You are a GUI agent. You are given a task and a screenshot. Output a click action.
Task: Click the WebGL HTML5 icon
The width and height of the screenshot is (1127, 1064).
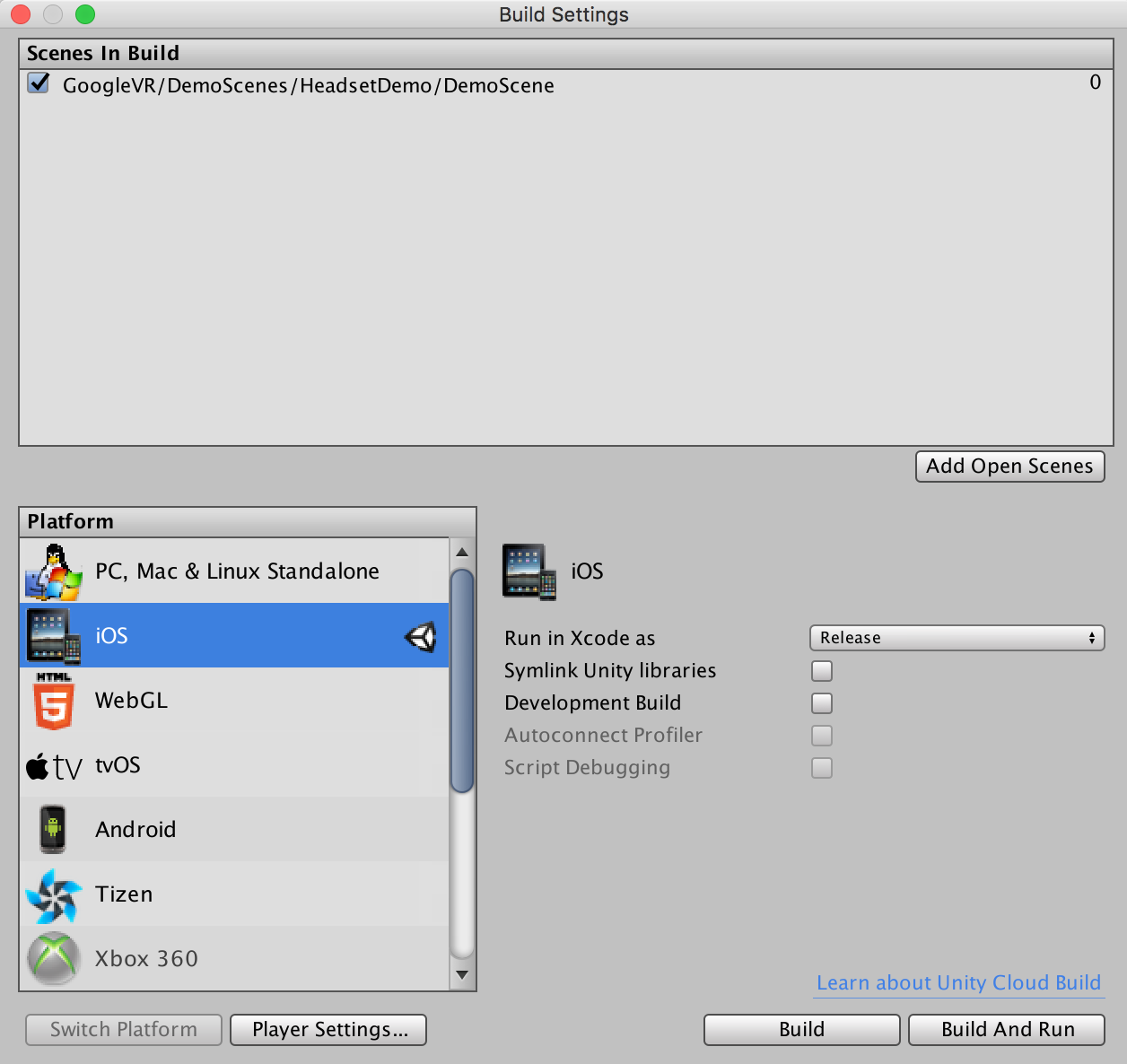53,701
